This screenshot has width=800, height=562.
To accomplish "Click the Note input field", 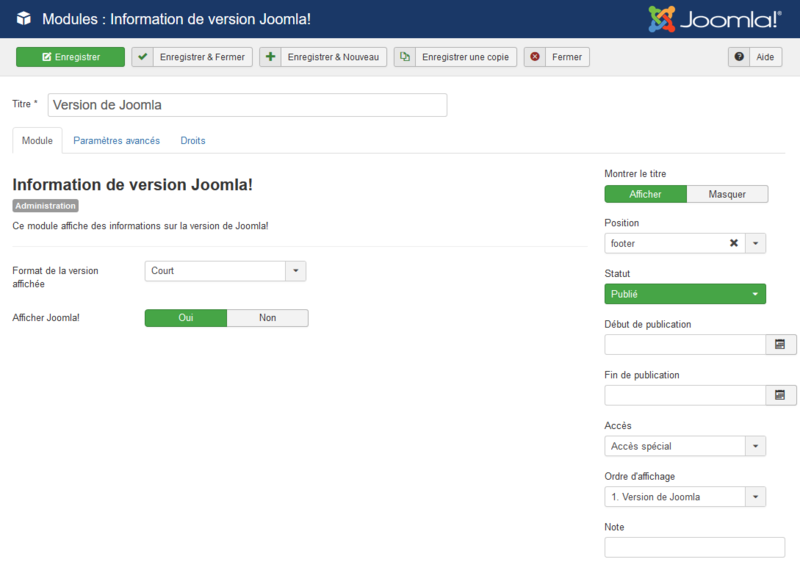I will (694, 547).
